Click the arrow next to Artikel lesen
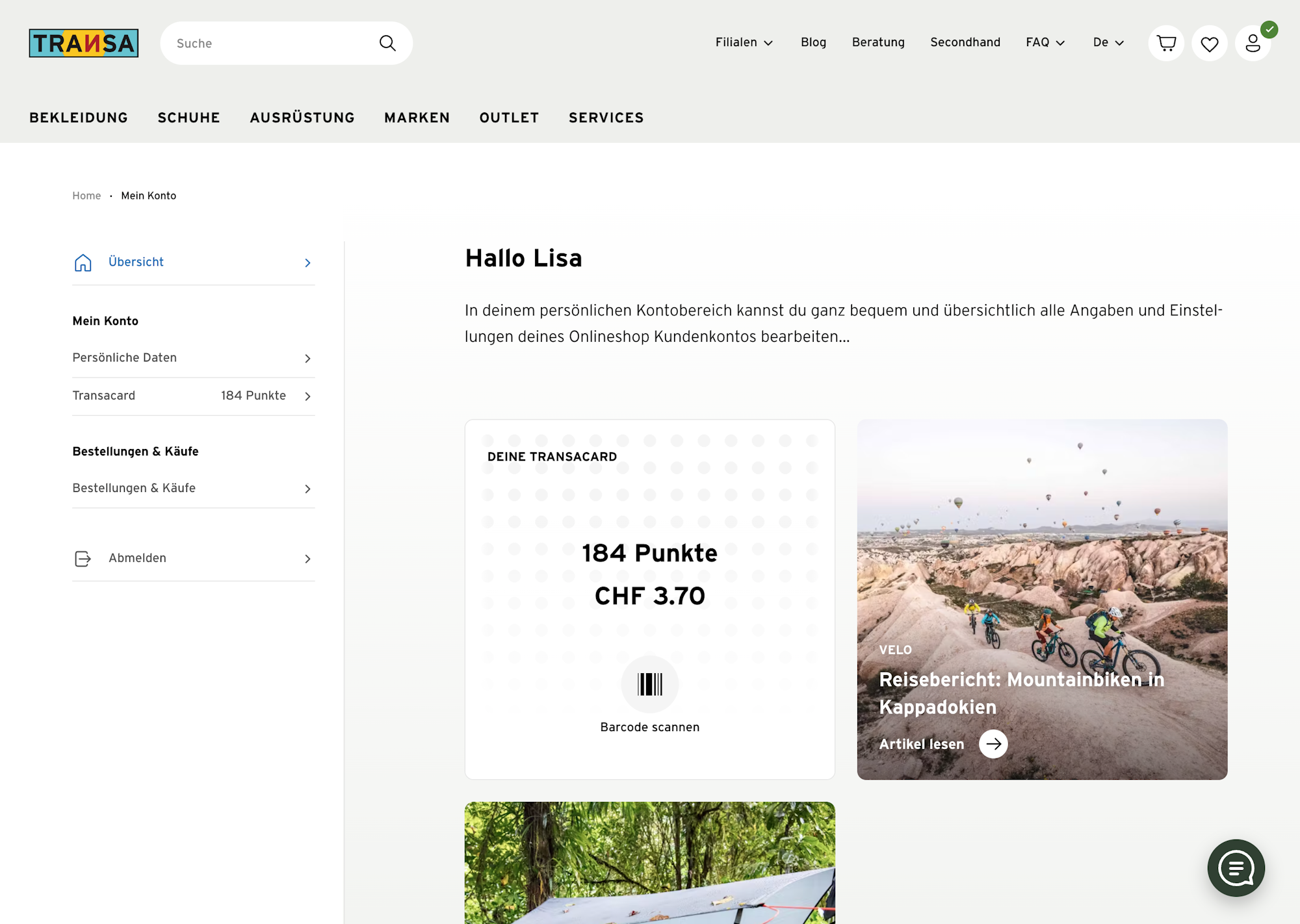1300x924 pixels. point(993,744)
